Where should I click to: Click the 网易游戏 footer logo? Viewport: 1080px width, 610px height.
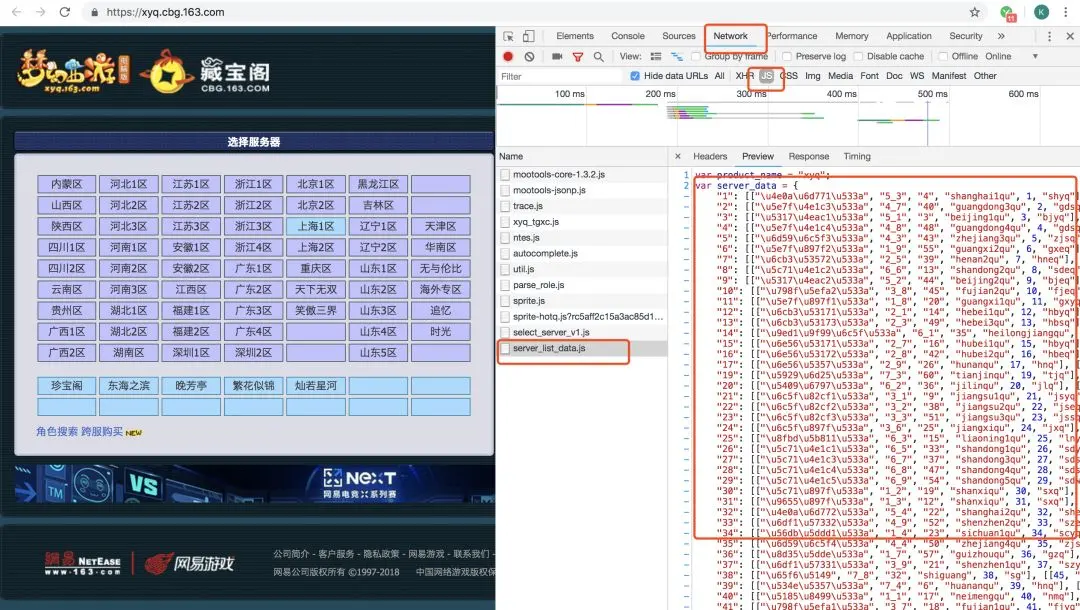(x=189, y=563)
